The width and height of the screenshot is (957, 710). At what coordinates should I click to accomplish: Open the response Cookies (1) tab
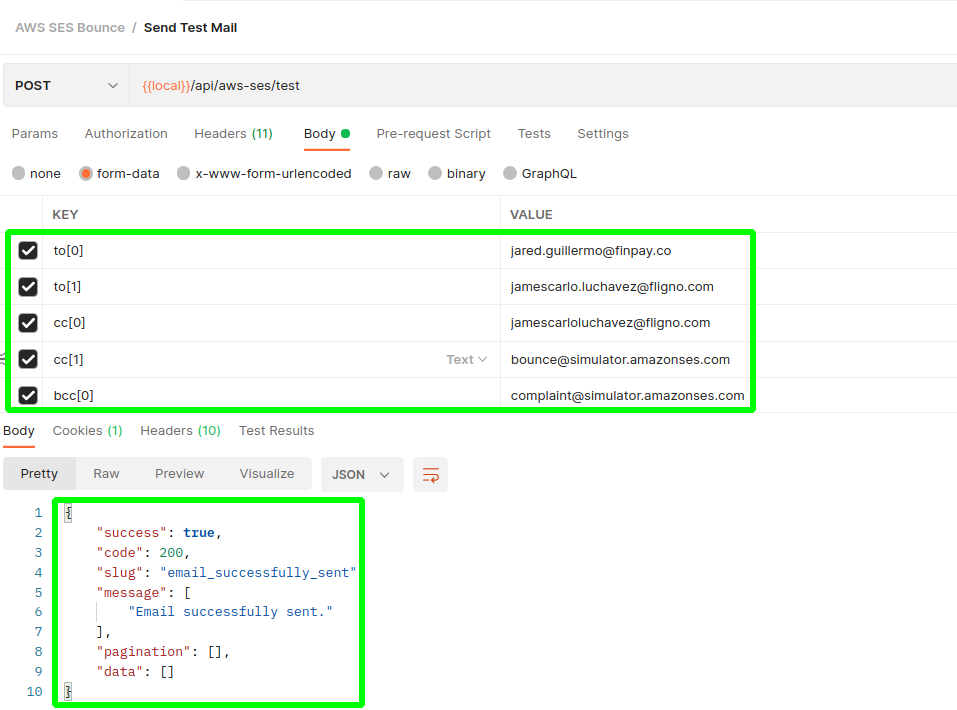coord(87,431)
